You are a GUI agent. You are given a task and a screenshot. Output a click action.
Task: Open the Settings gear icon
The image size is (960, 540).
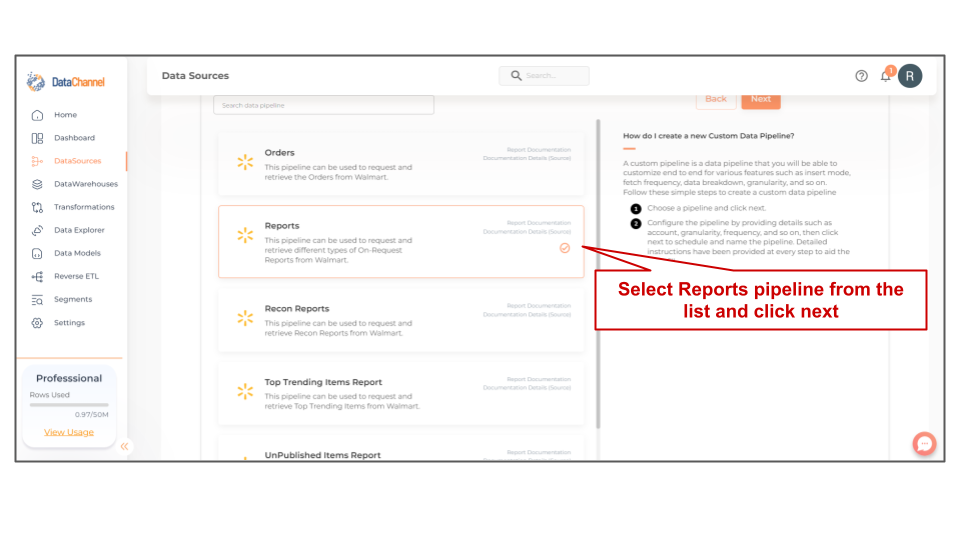click(37, 323)
